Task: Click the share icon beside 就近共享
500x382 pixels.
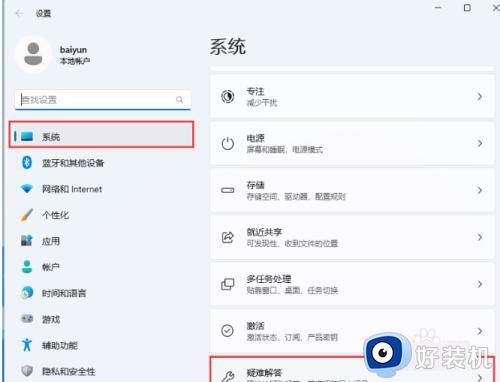Action: click(228, 237)
